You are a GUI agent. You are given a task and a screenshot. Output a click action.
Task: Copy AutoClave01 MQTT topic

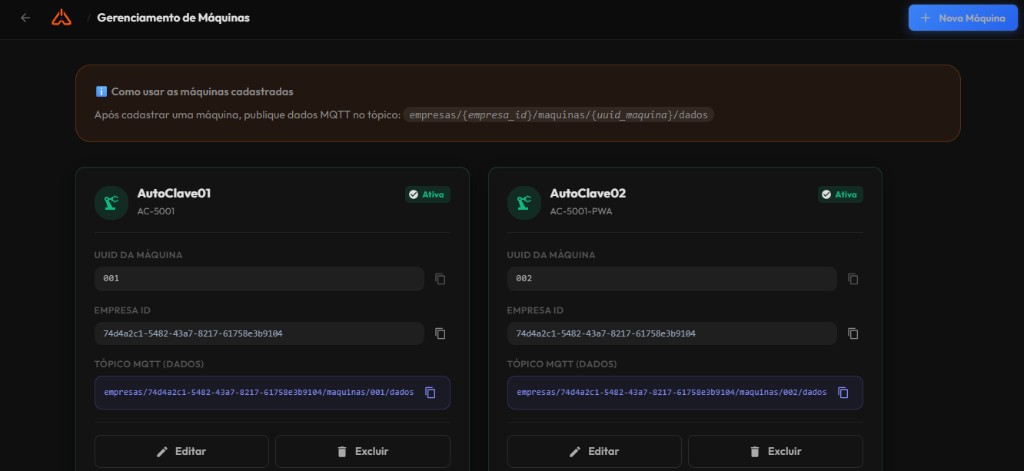tap(430, 393)
